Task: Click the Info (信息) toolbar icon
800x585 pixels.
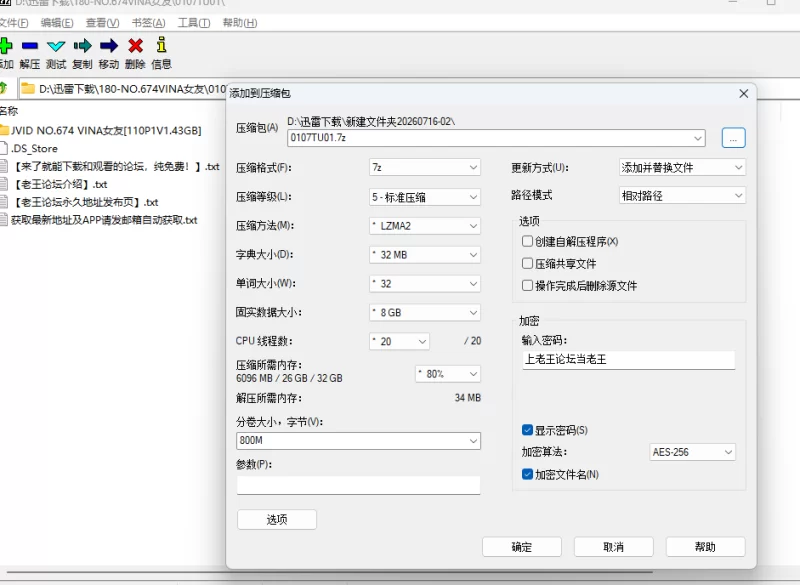Action: [162, 45]
